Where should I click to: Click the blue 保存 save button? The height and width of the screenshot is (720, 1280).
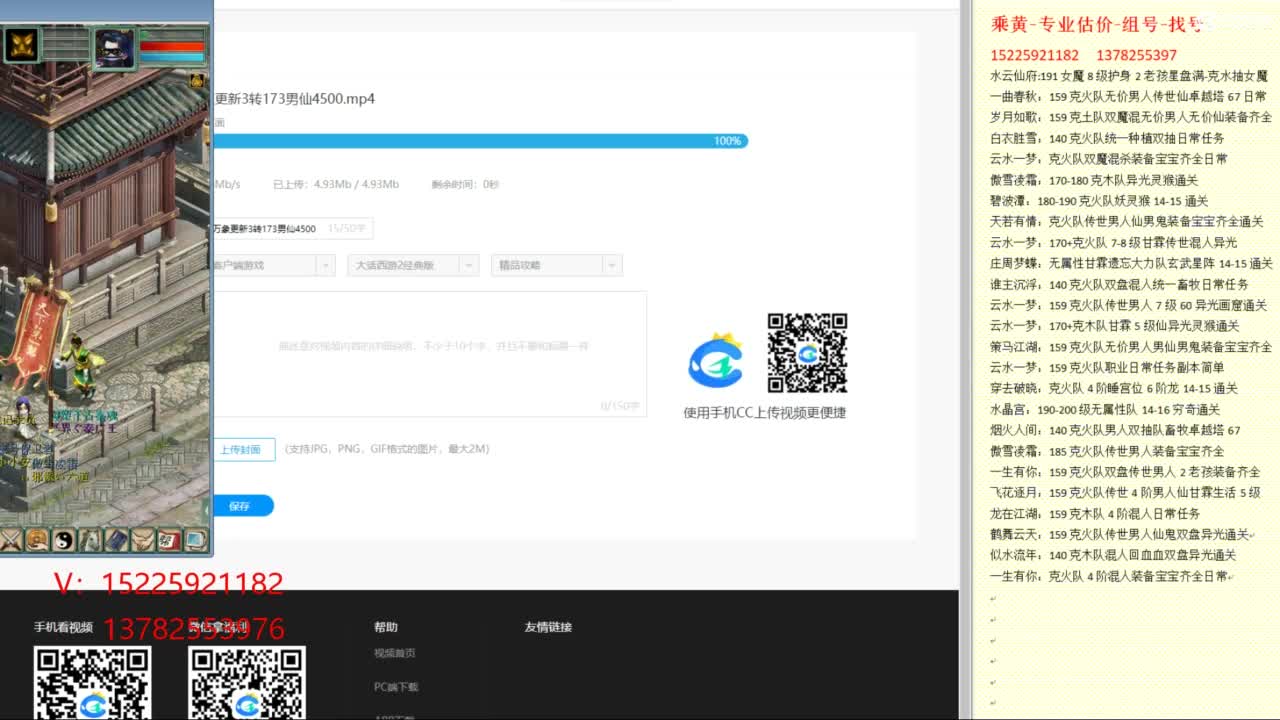tap(241, 506)
